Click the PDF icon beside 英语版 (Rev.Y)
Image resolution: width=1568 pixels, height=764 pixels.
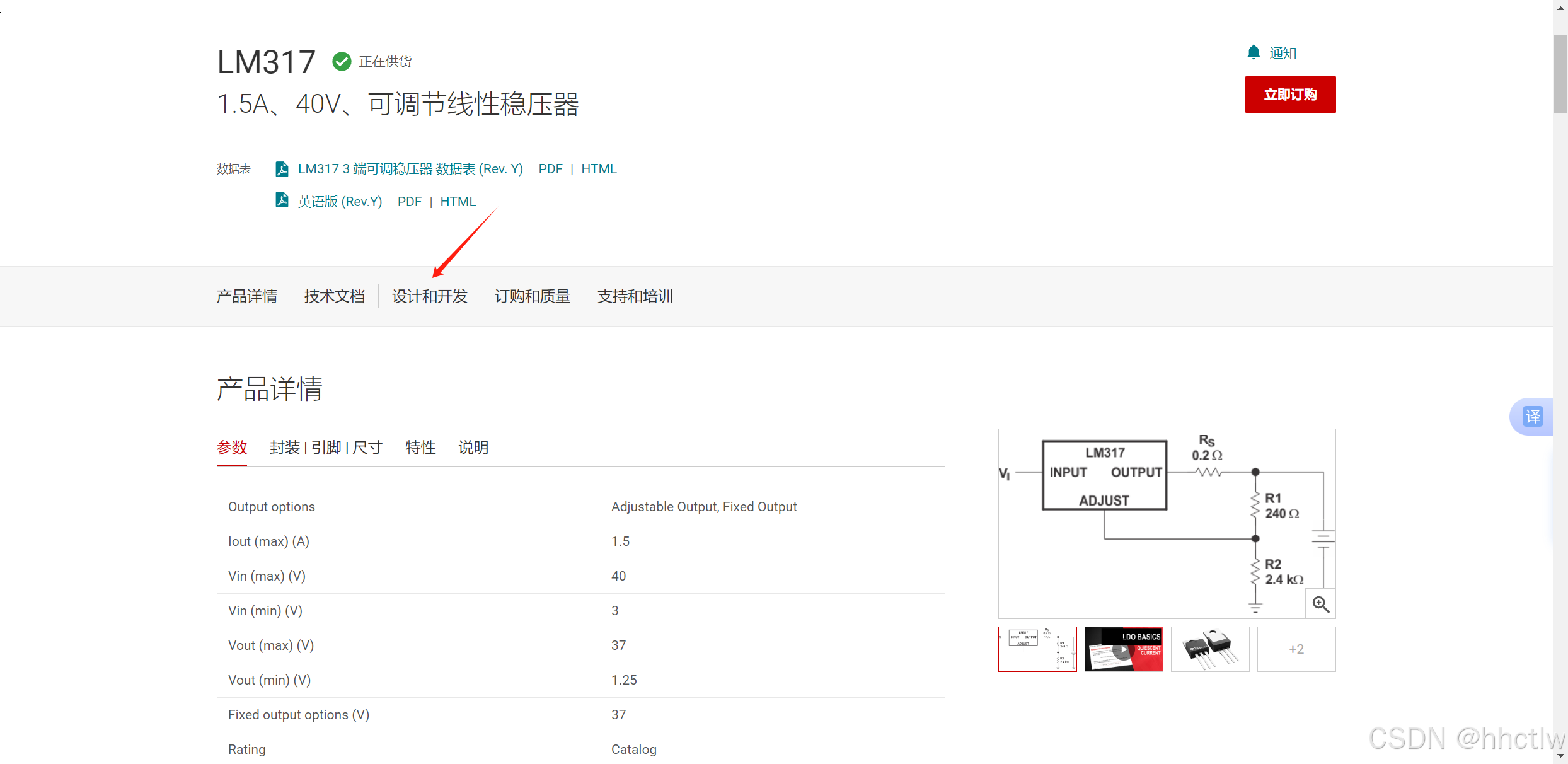pyautogui.click(x=282, y=200)
